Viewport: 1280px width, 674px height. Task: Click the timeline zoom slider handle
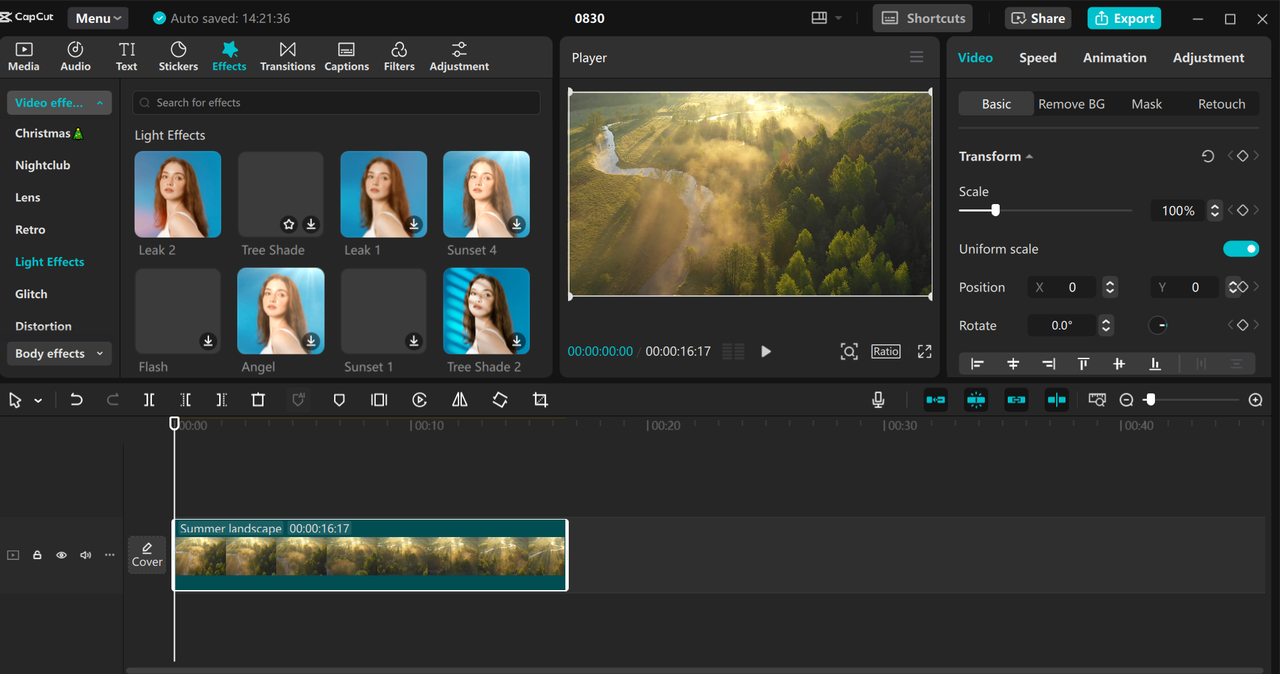tap(1150, 400)
